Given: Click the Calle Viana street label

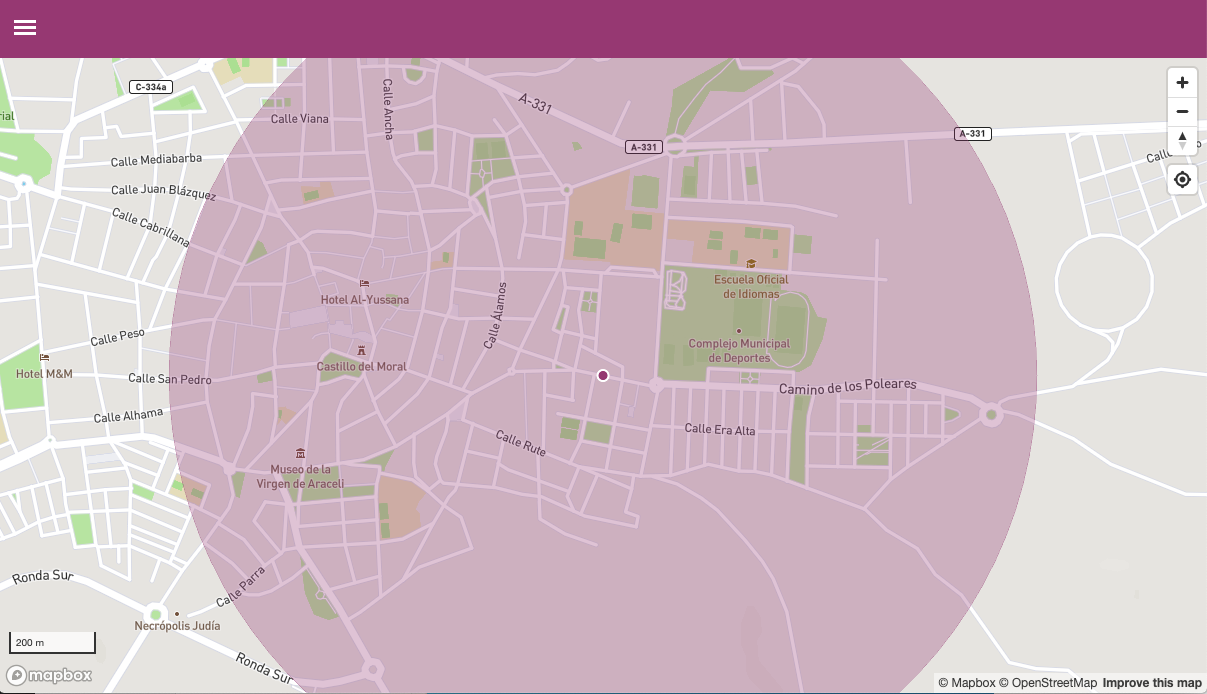Looking at the screenshot, I should [x=300, y=119].
